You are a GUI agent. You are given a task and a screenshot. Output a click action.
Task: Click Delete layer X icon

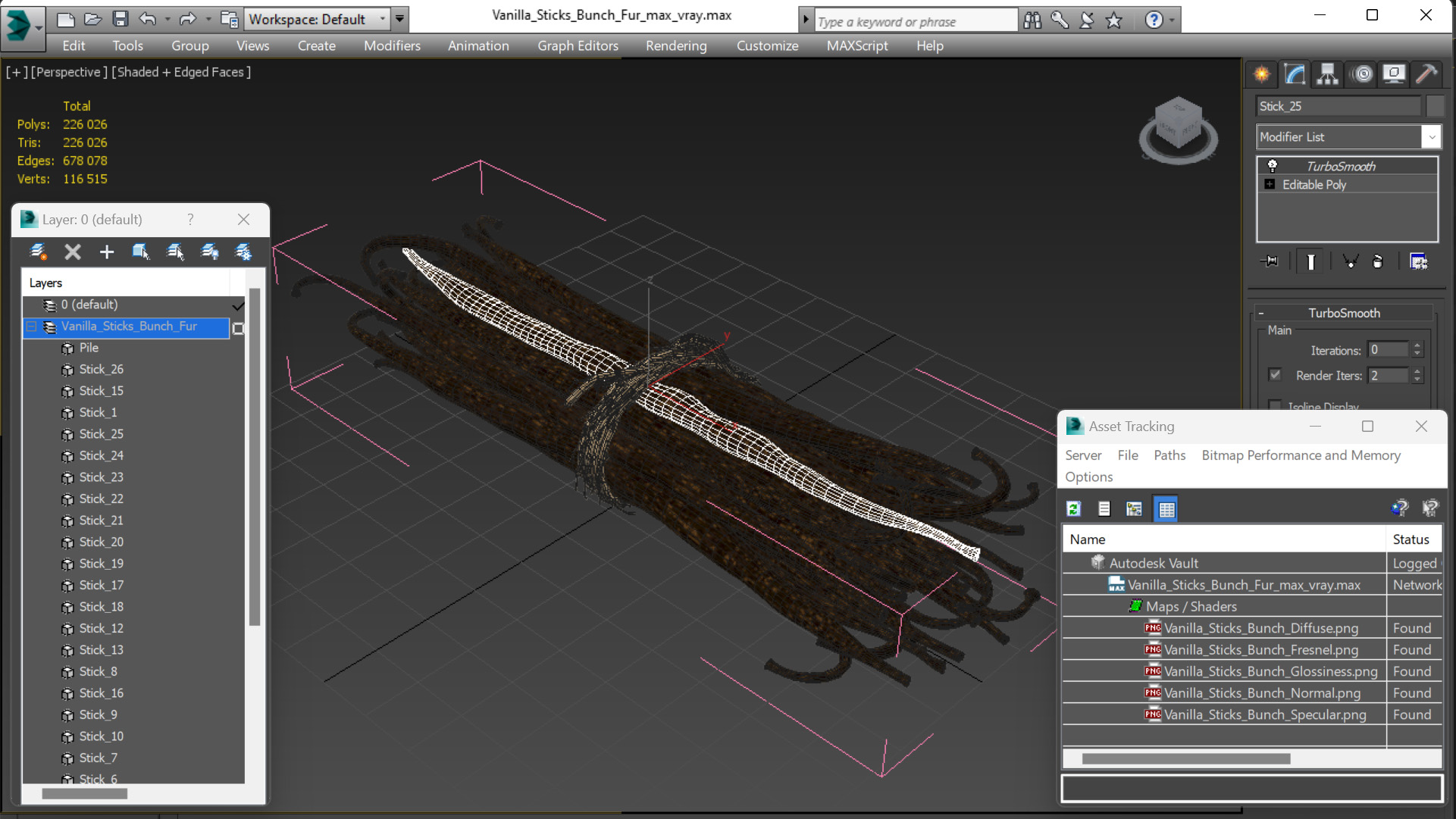click(x=73, y=252)
